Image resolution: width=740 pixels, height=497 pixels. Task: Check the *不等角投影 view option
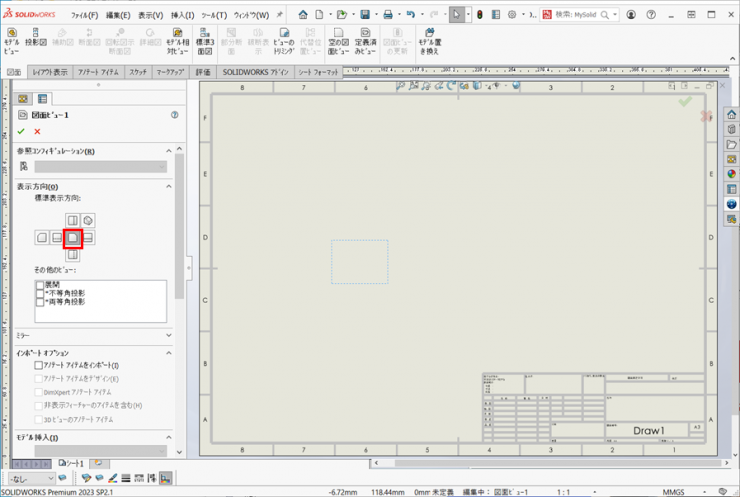[x=40, y=293]
